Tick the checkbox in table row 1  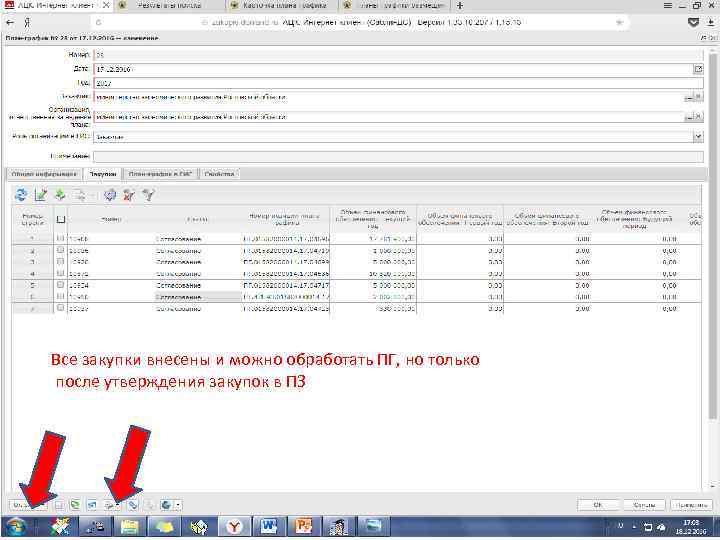pyautogui.click(x=60, y=238)
